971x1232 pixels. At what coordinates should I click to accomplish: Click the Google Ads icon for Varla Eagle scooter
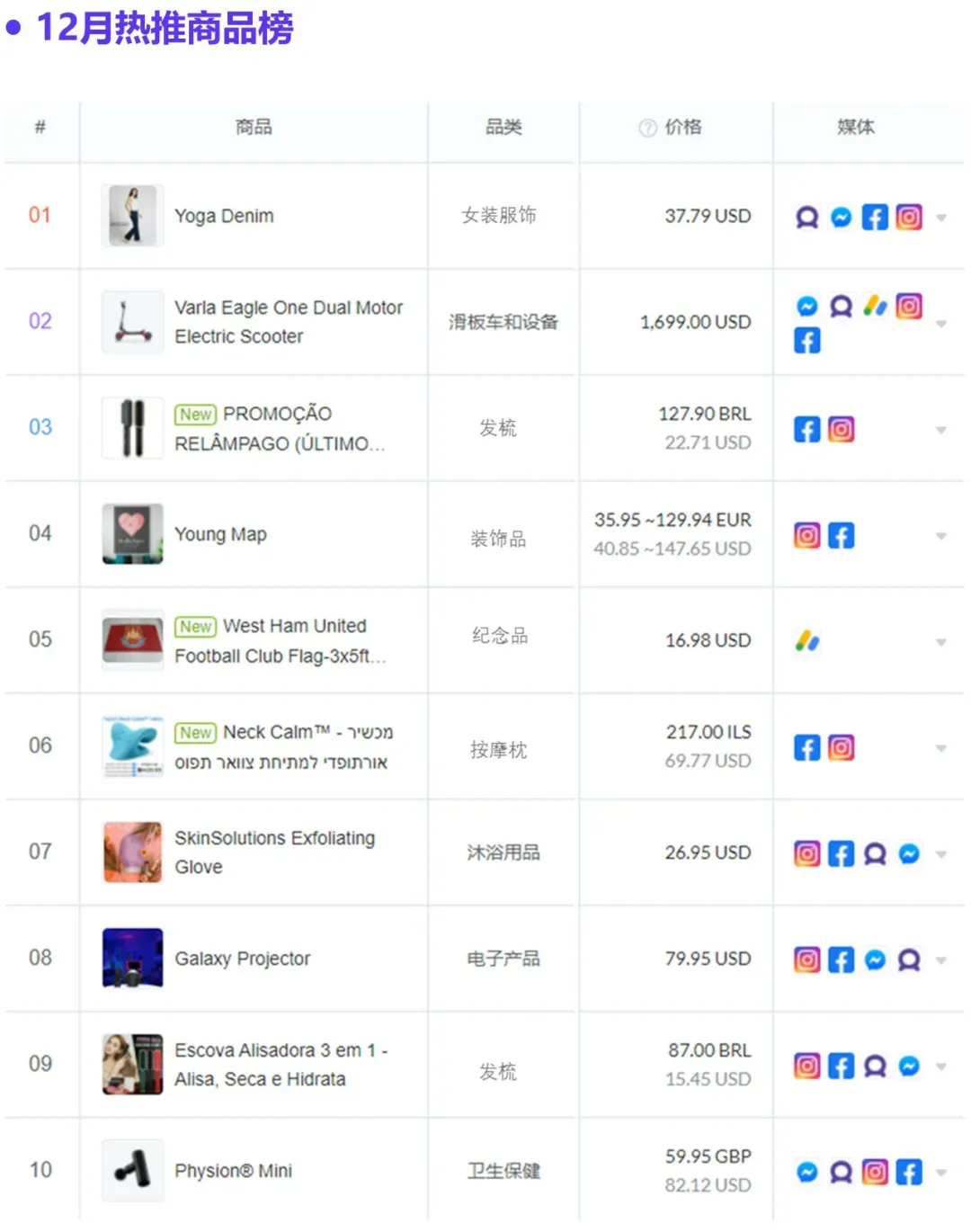click(875, 307)
